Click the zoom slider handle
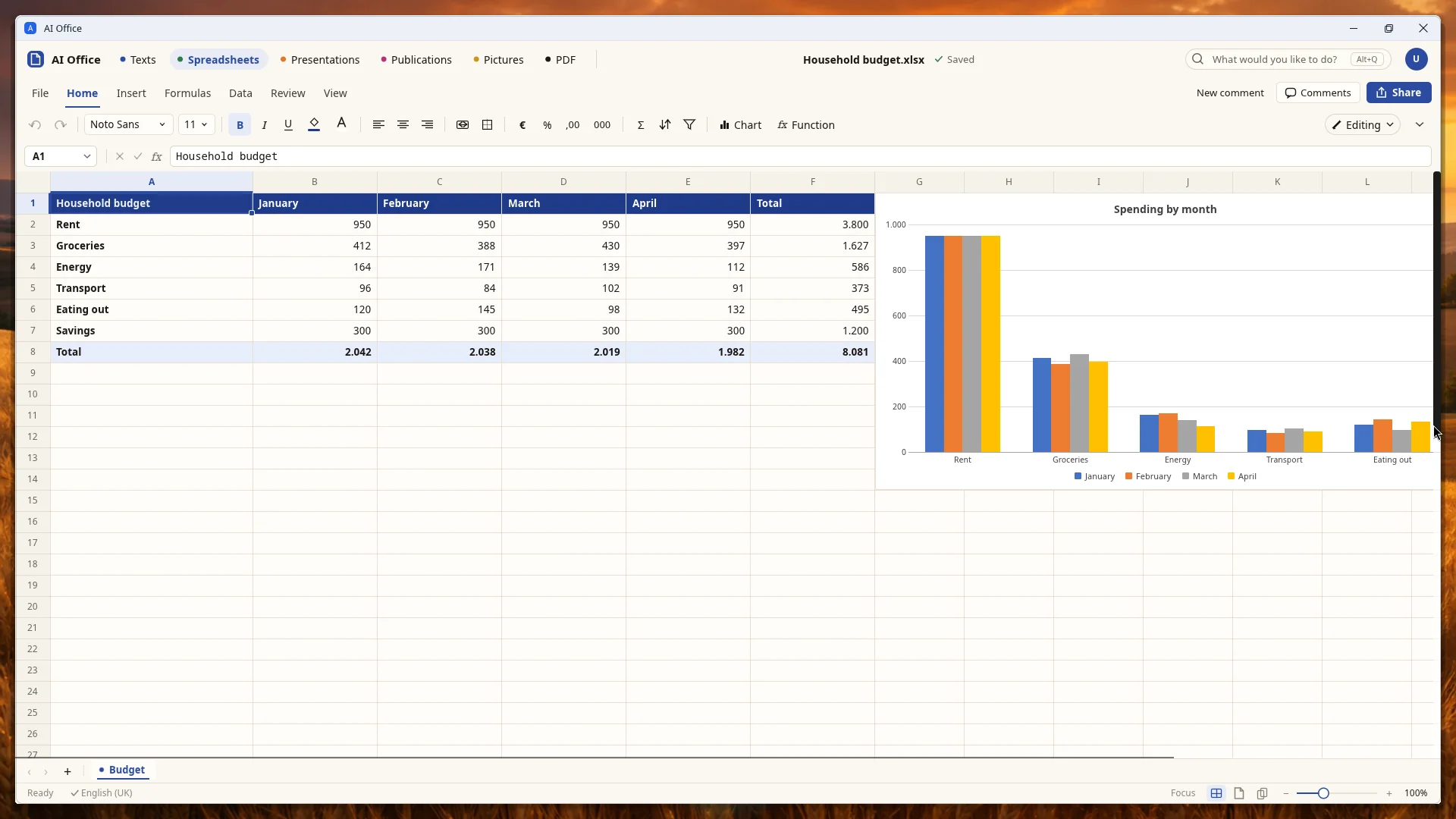Image resolution: width=1456 pixels, height=819 pixels. pyautogui.click(x=1323, y=793)
